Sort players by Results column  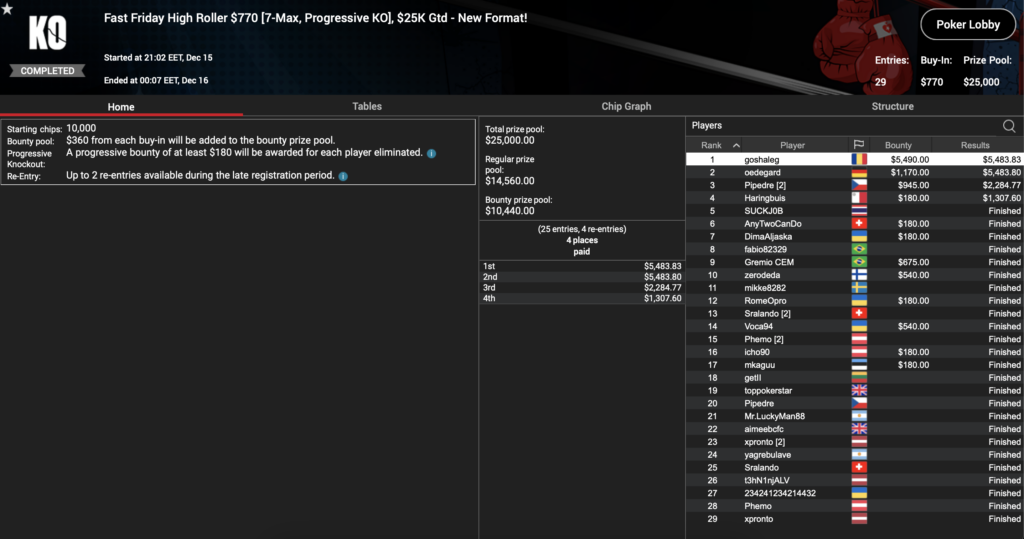point(975,145)
